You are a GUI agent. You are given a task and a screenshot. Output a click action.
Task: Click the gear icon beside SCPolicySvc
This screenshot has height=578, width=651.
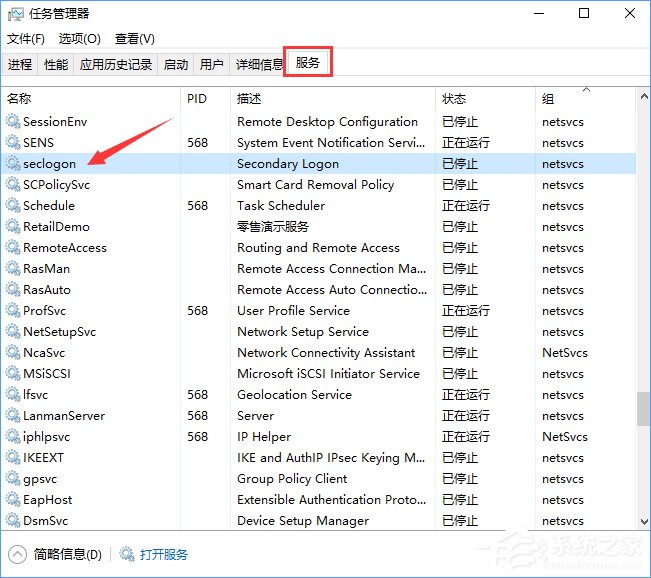coord(13,184)
